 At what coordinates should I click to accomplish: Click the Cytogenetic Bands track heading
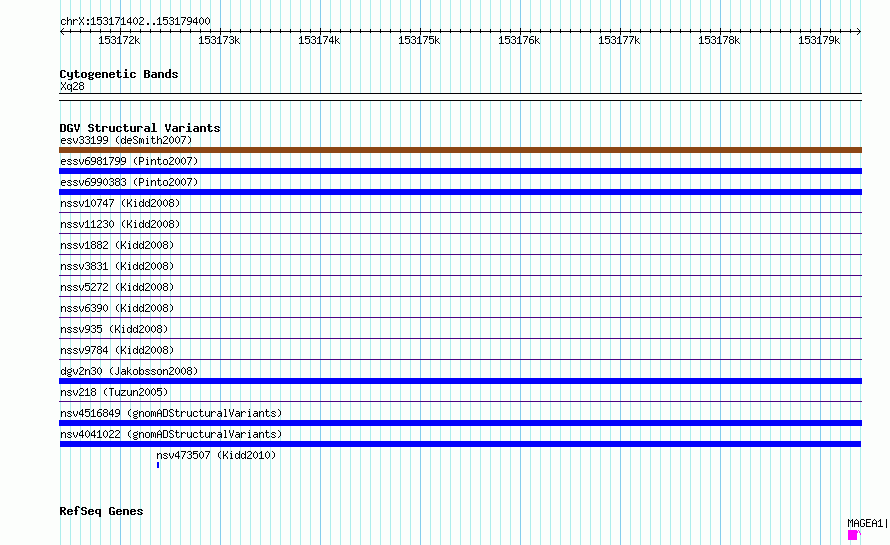pos(119,74)
